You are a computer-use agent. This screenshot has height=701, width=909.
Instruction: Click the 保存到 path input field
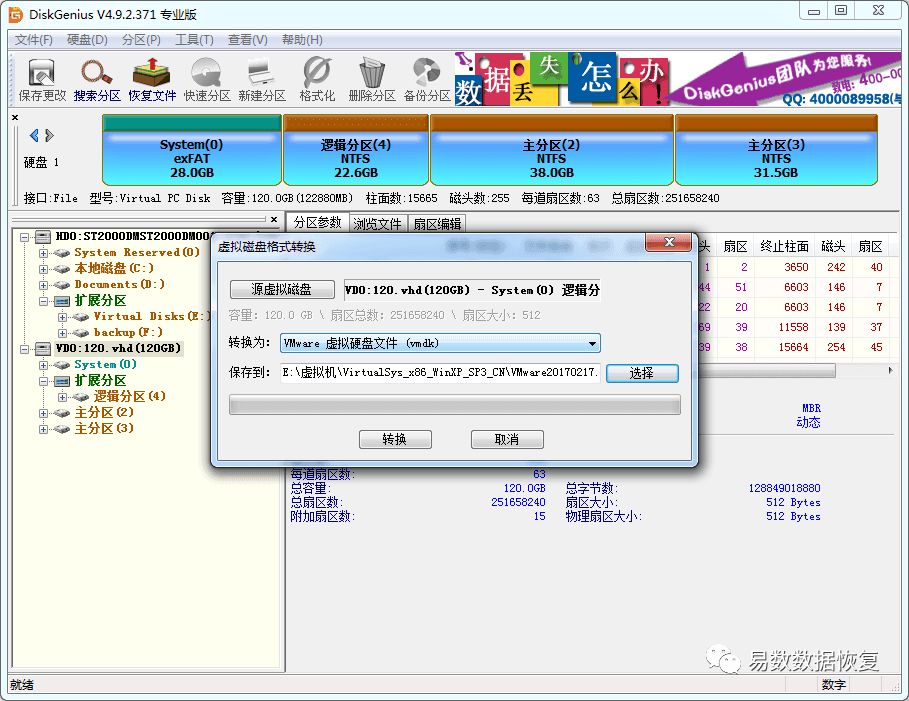(x=440, y=373)
